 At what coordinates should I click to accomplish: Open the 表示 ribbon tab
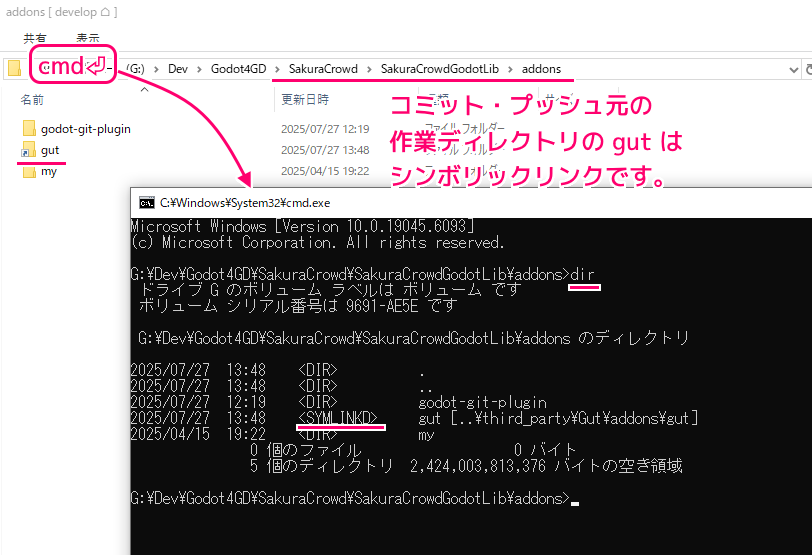tap(88, 38)
